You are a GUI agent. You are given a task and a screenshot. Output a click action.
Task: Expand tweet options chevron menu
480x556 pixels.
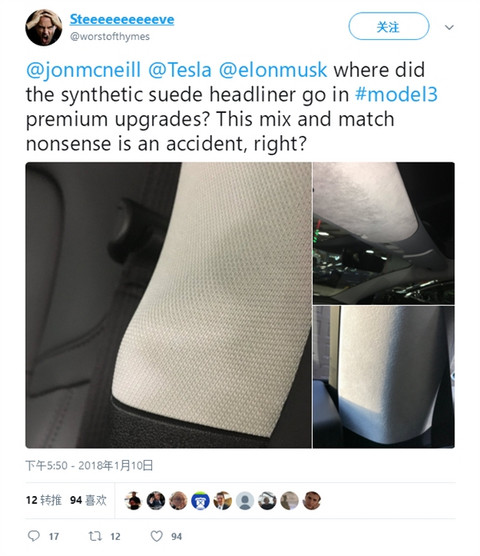pos(449,27)
